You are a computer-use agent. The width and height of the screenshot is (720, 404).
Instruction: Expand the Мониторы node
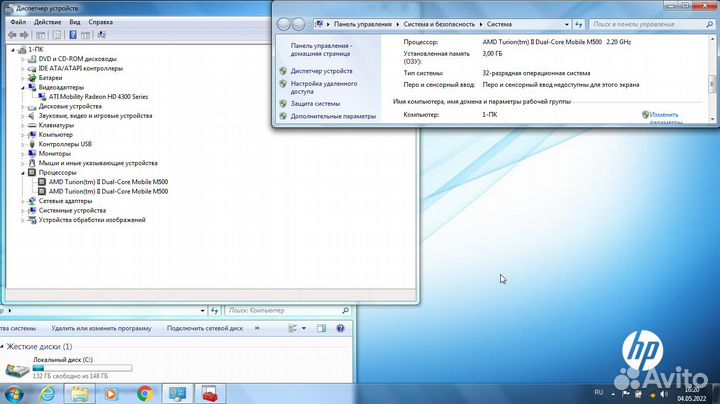click(22, 154)
